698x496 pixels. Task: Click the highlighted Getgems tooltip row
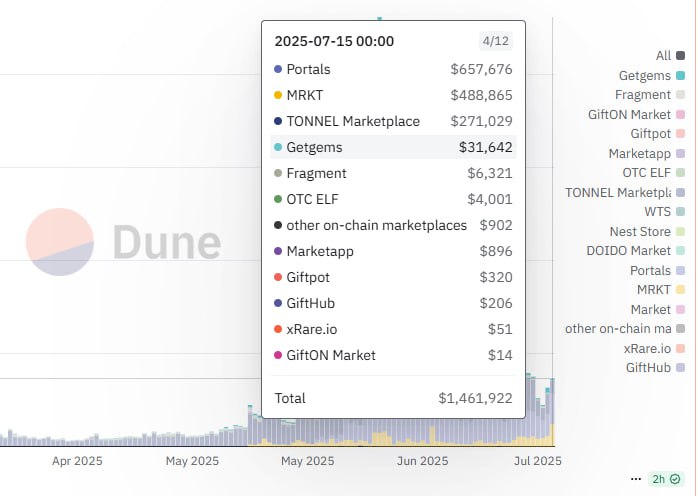(x=393, y=147)
